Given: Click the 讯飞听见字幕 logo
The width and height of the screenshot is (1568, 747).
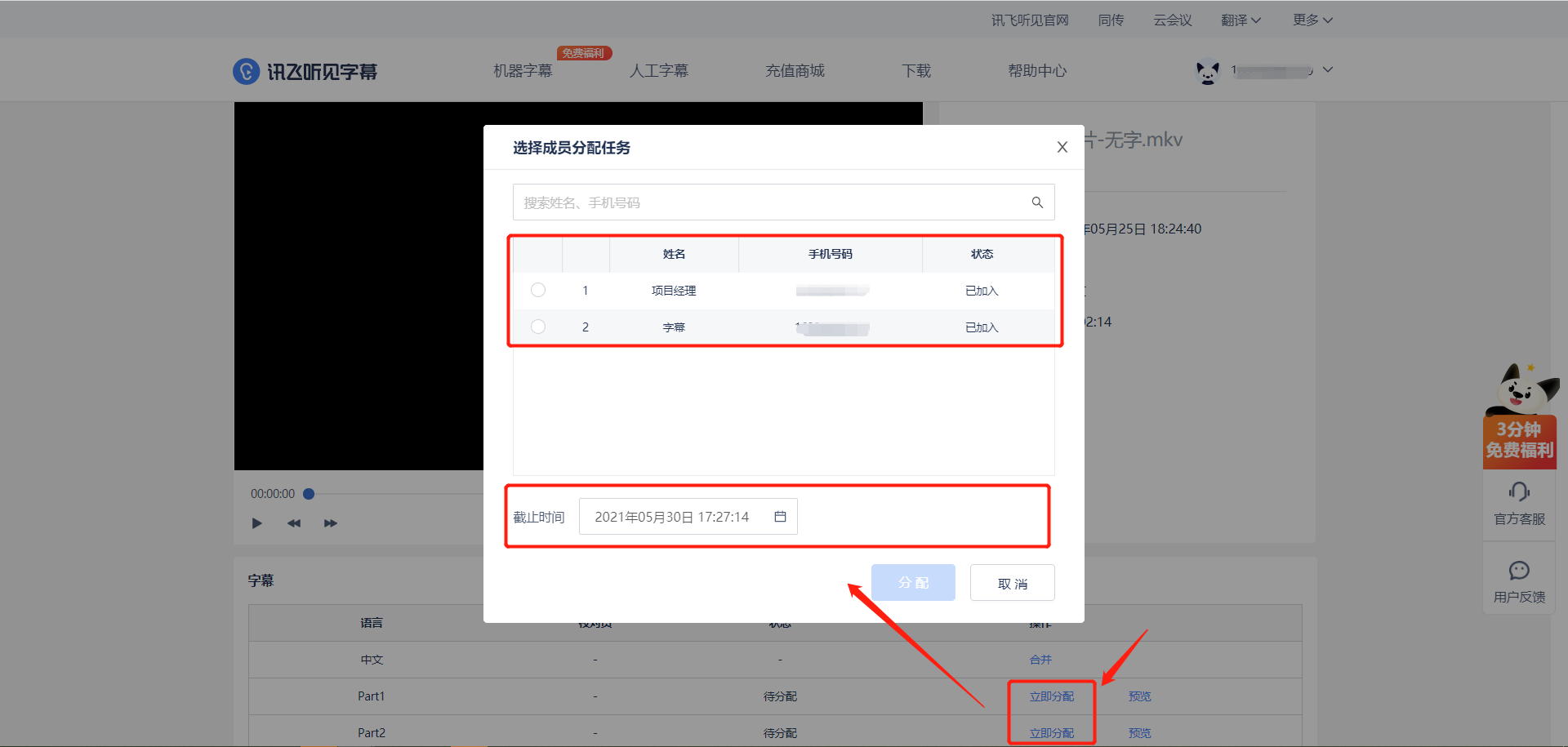Looking at the screenshot, I should 305,72.
